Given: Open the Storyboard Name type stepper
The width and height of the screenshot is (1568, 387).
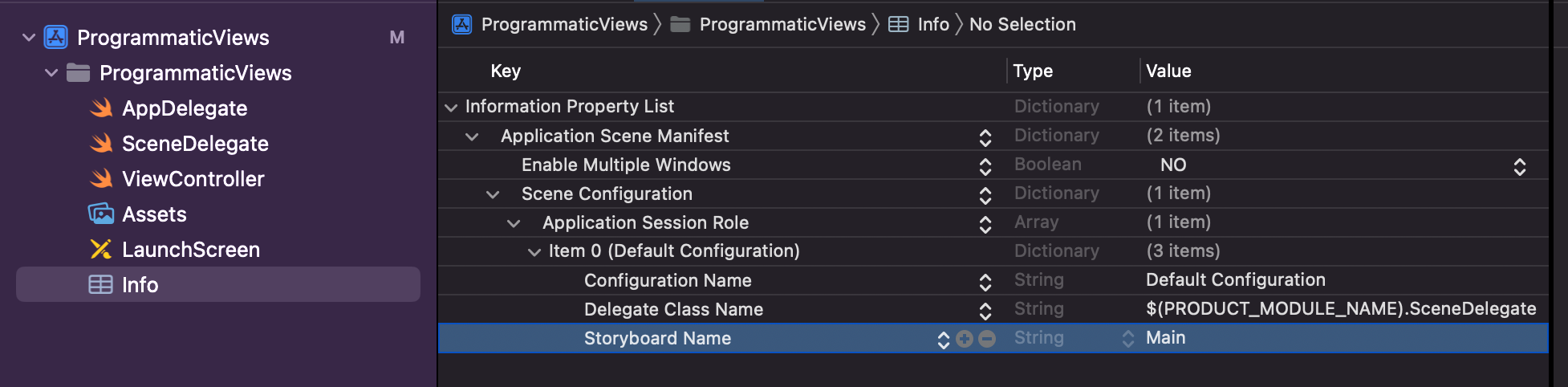Looking at the screenshot, I should [1128, 339].
